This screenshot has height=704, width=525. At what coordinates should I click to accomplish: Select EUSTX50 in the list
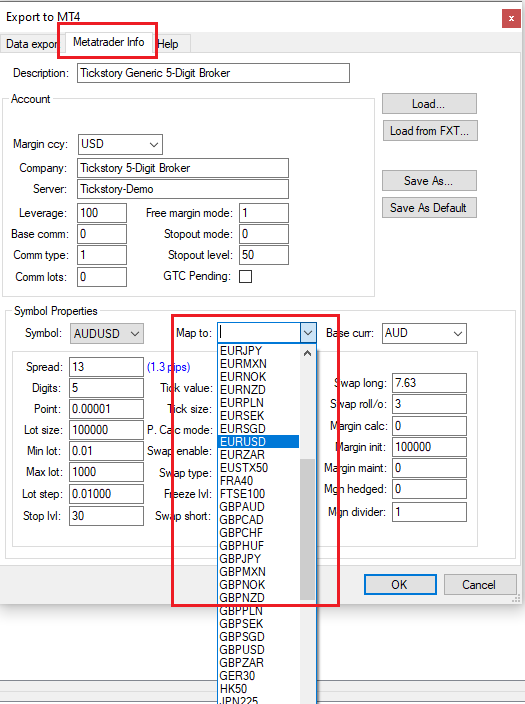coord(259,468)
